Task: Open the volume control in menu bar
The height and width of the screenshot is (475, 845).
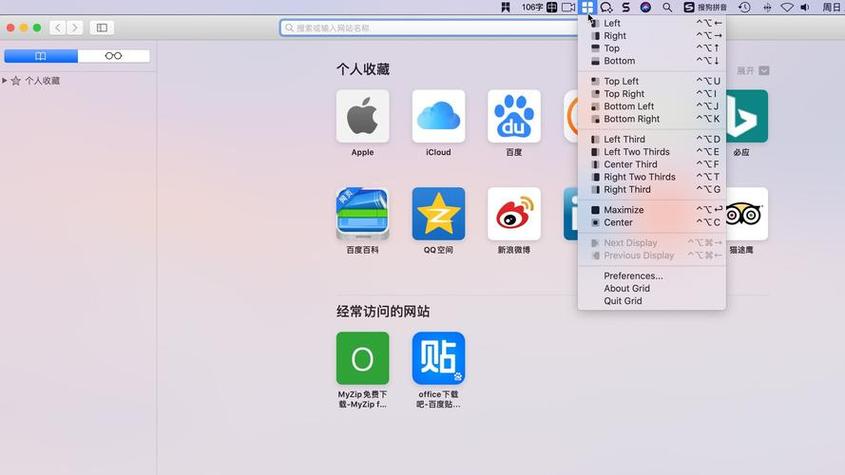Action: (x=805, y=7)
